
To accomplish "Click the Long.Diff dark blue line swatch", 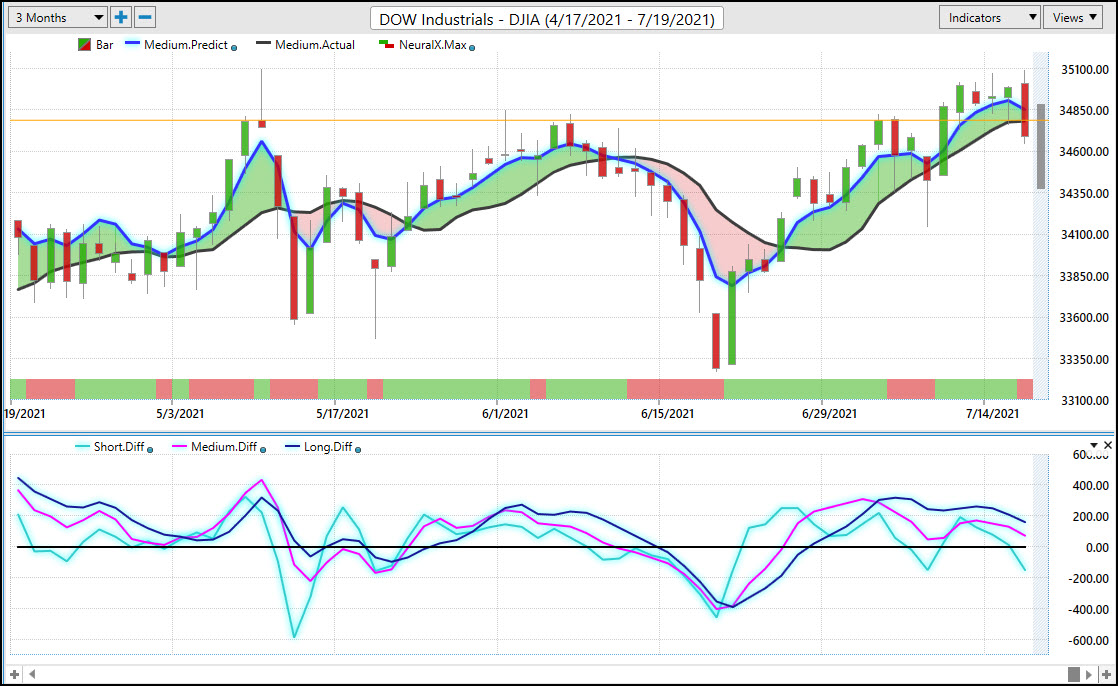I will pos(292,446).
